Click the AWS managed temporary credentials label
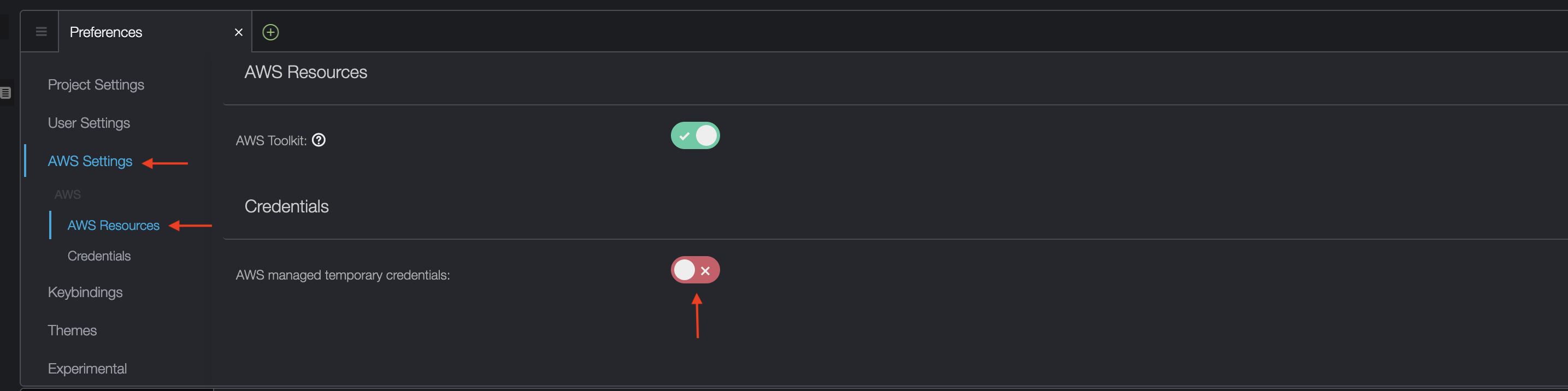This screenshot has height=391, width=1568. click(343, 275)
